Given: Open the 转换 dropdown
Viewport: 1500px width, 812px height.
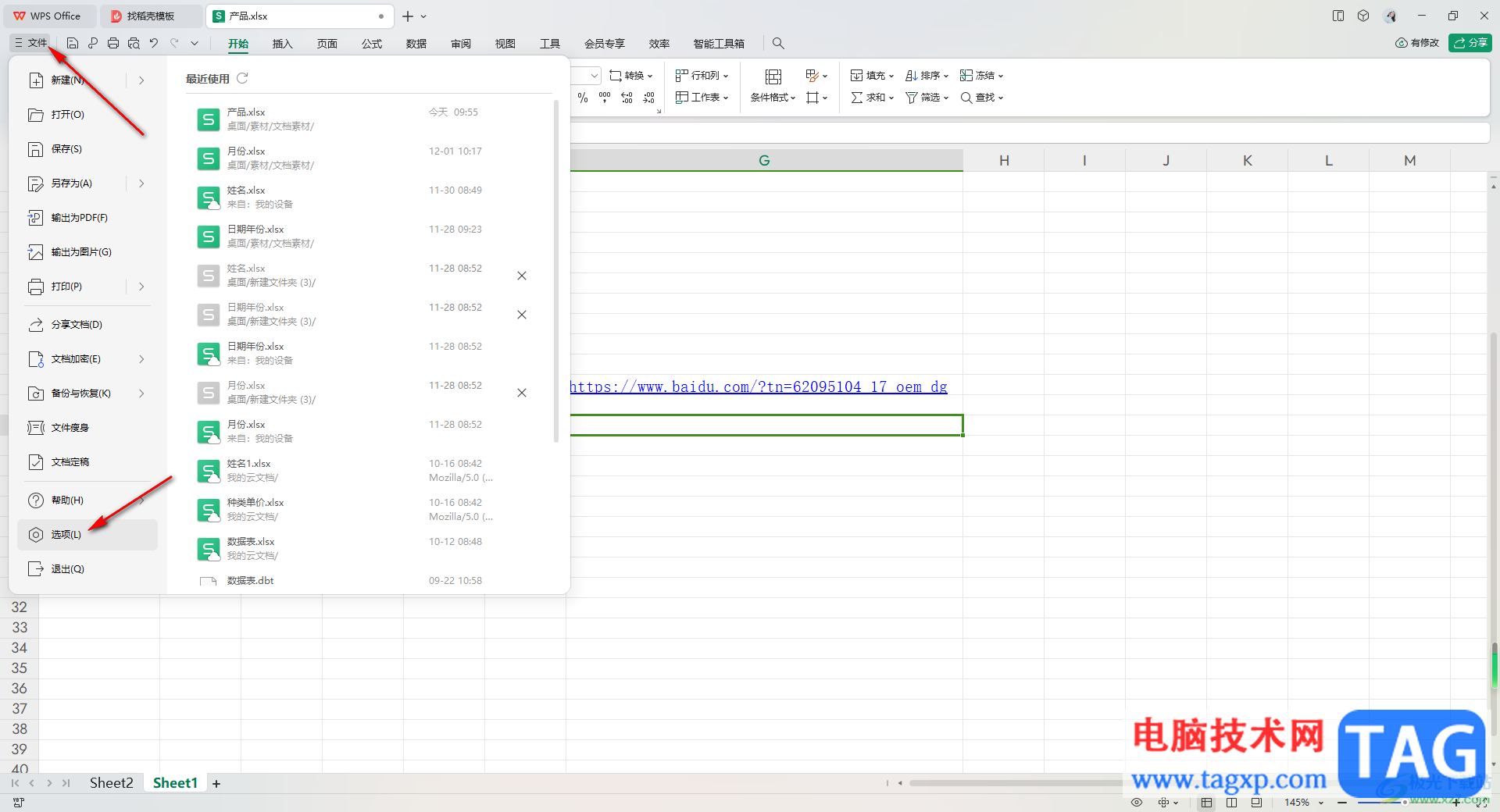Looking at the screenshot, I should coord(631,76).
